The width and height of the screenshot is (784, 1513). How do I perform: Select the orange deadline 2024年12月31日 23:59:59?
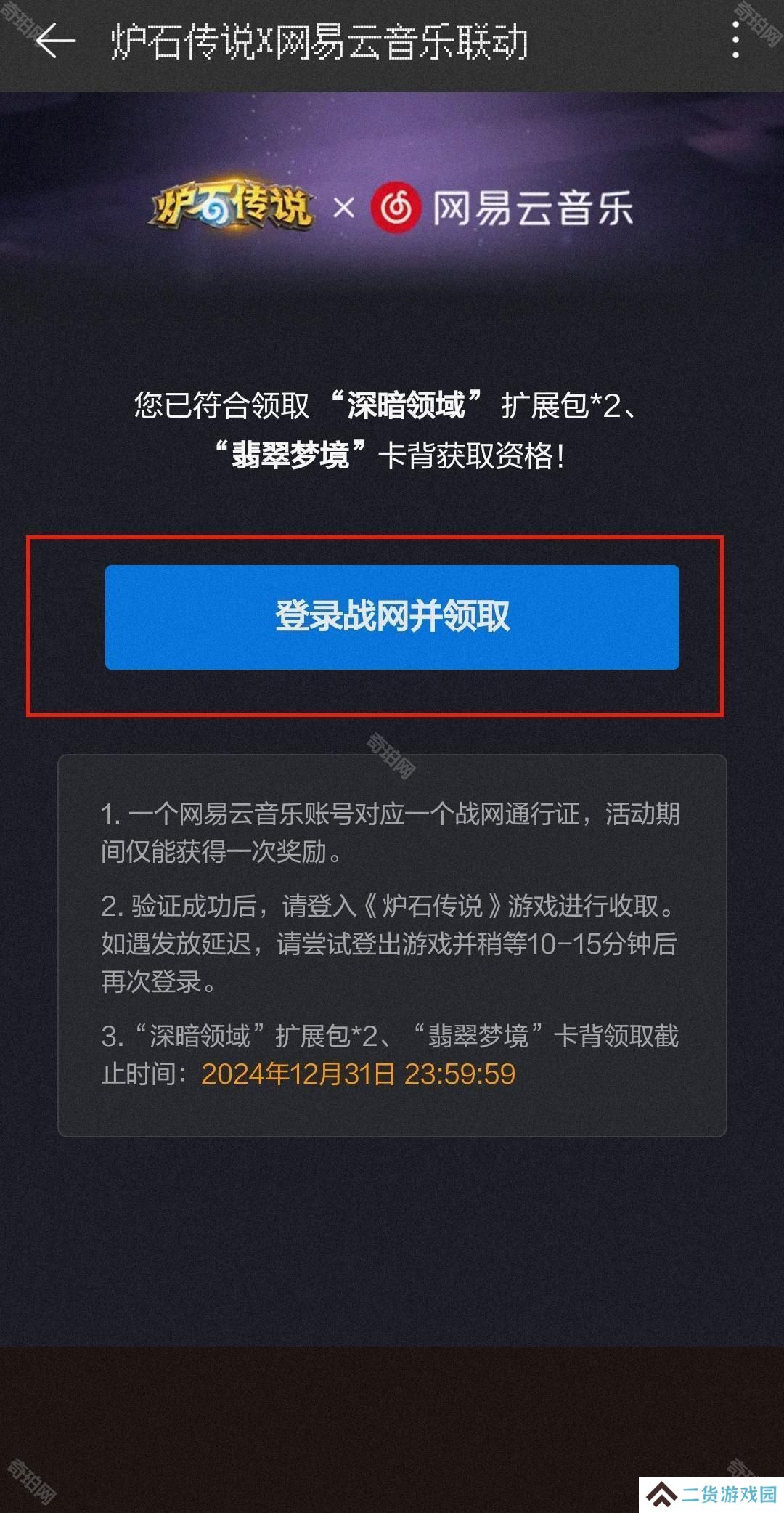point(359,1074)
